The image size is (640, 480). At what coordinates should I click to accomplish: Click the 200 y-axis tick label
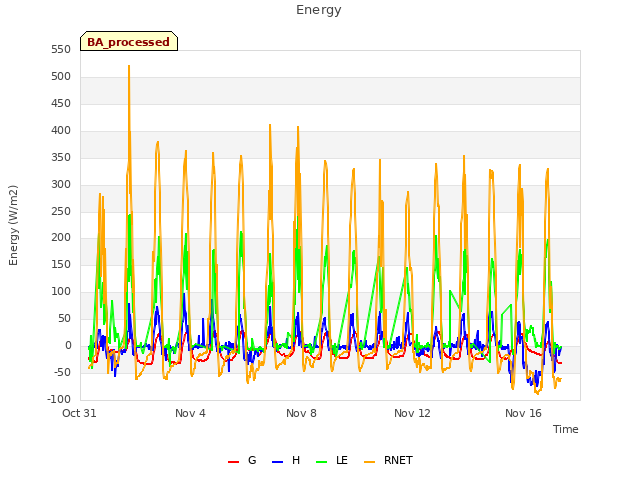61,238
